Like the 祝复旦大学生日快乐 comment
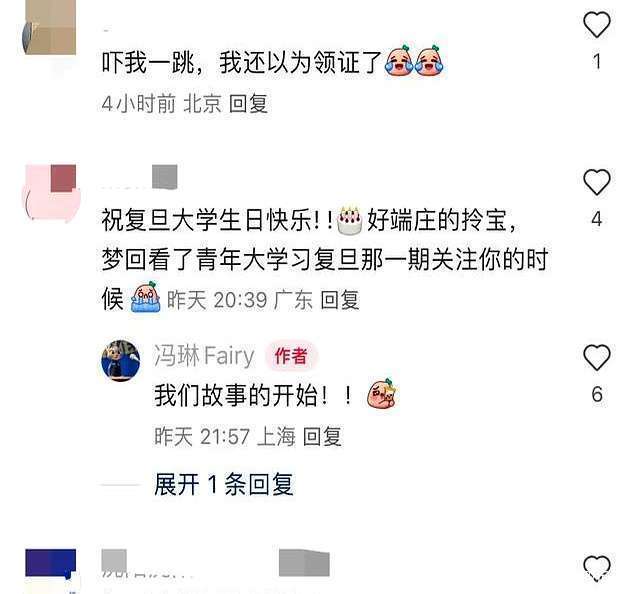 click(597, 182)
